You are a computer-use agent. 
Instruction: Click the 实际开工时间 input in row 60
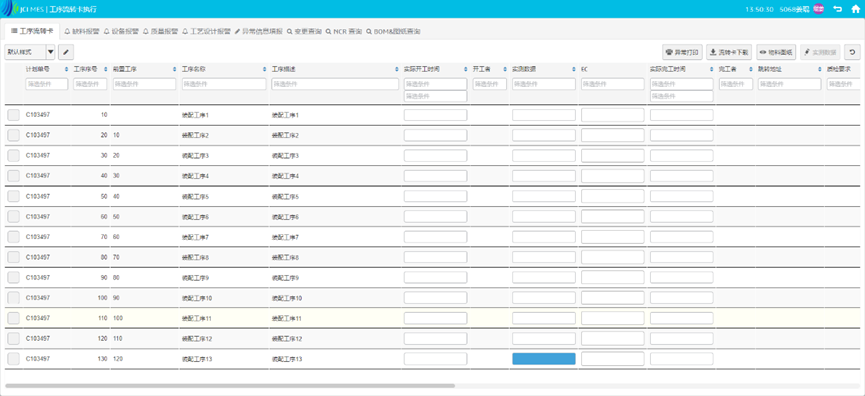coord(435,217)
